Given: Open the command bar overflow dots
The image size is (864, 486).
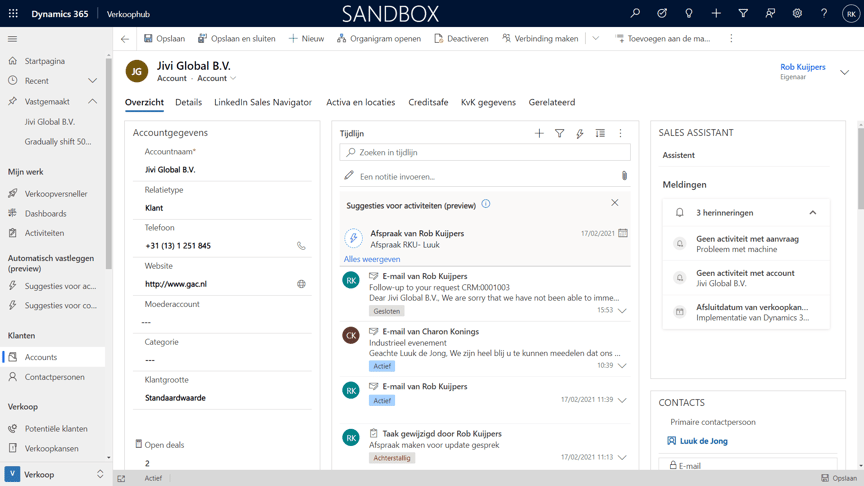Looking at the screenshot, I should click(731, 39).
